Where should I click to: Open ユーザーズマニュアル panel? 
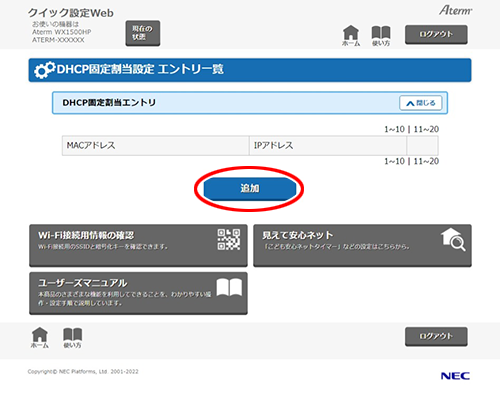[138, 293]
